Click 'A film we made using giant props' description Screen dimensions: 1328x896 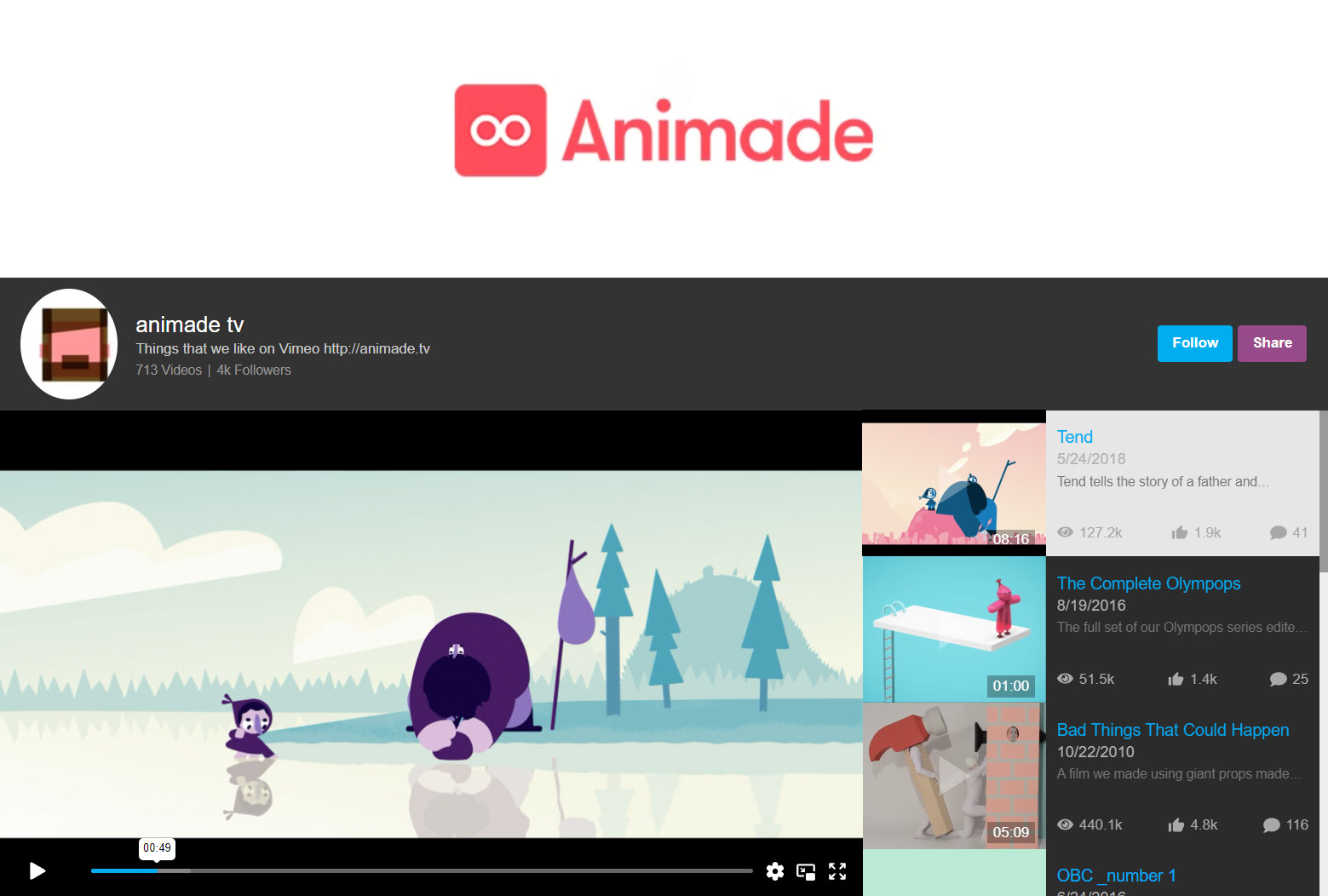click(1179, 774)
